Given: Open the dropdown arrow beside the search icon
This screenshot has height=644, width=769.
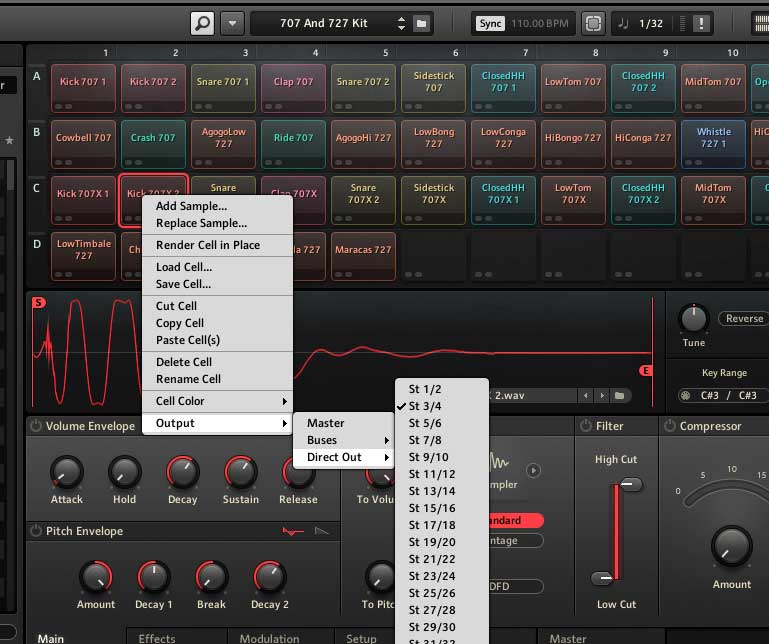Looking at the screenshot, I should point(232,23).
